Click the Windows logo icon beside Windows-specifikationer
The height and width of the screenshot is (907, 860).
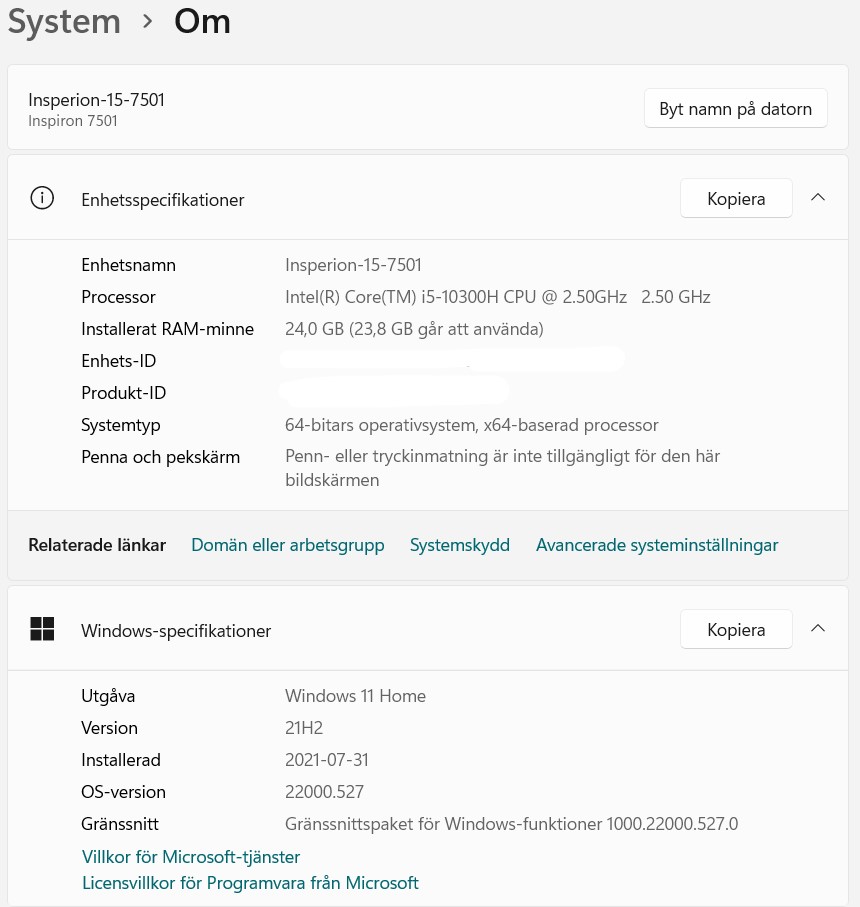(x=42, y=629)
